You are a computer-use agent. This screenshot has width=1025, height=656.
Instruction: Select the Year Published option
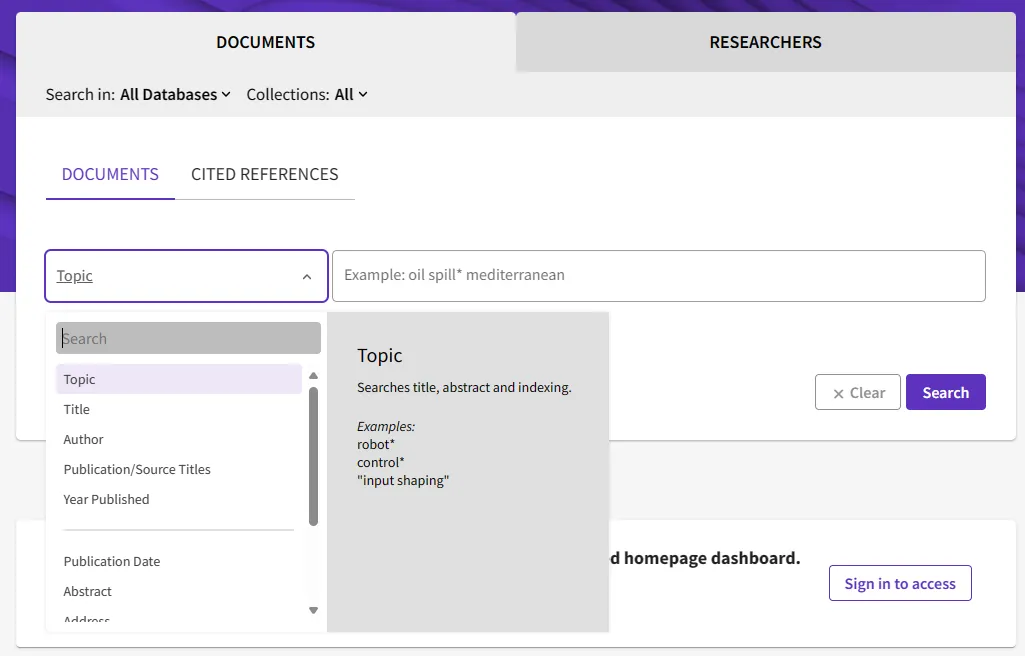[x=179, y=499]
